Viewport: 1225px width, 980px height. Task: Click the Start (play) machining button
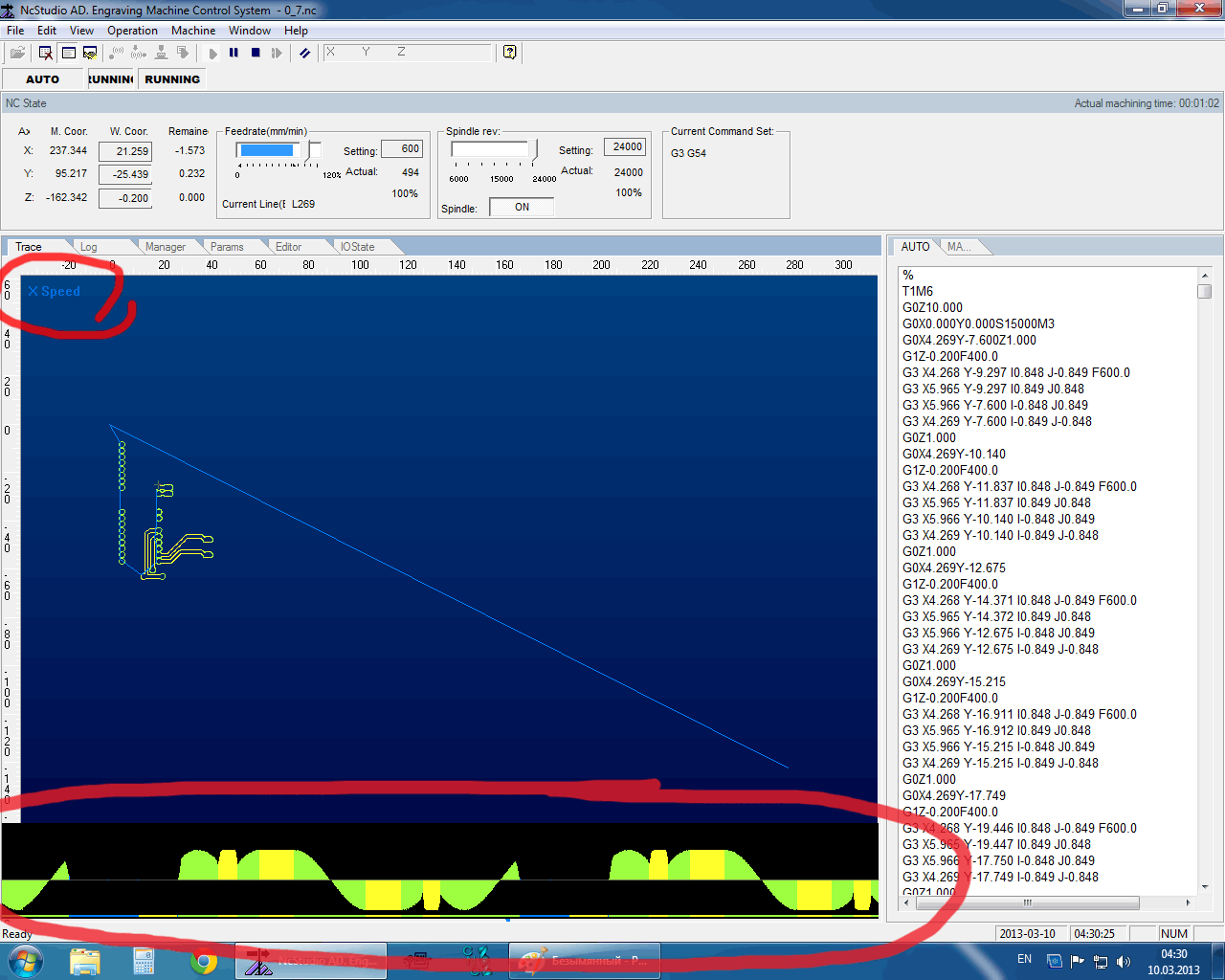point(212,53)
